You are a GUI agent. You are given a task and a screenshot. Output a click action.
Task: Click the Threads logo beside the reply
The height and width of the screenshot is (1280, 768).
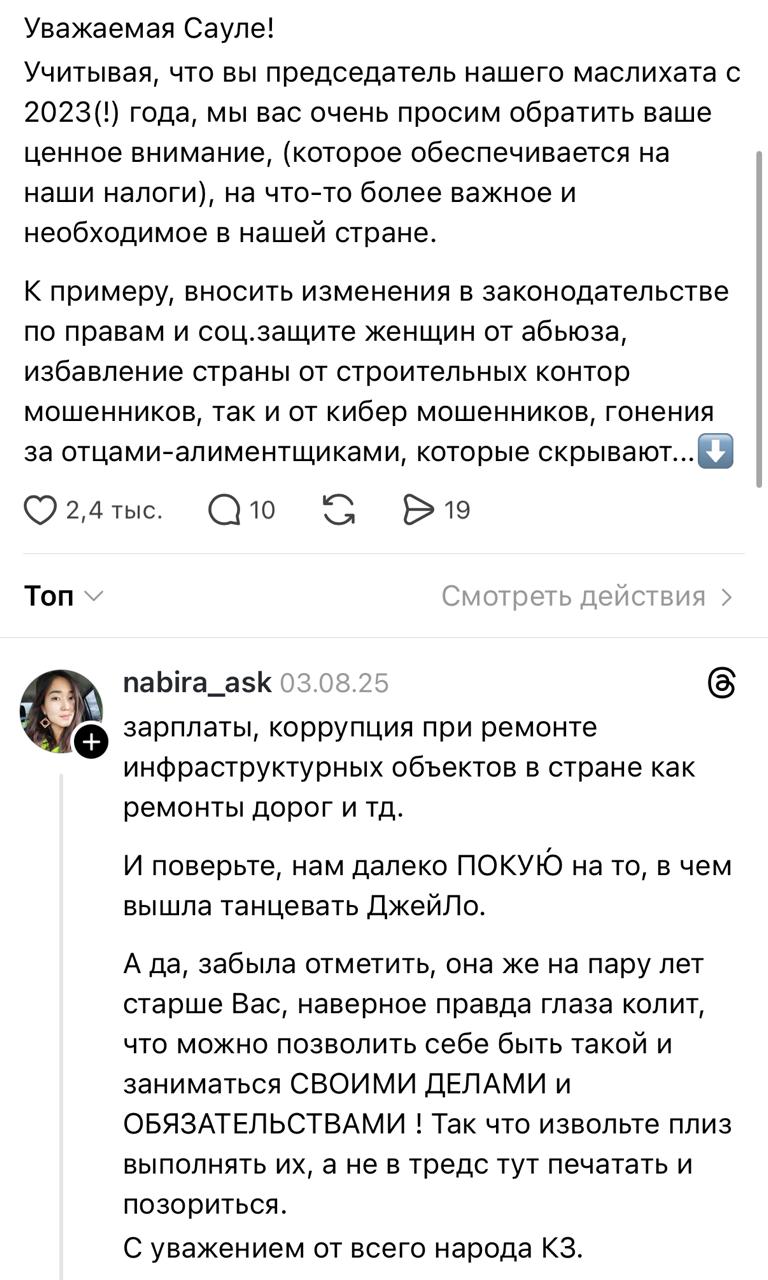click(721, 684)
